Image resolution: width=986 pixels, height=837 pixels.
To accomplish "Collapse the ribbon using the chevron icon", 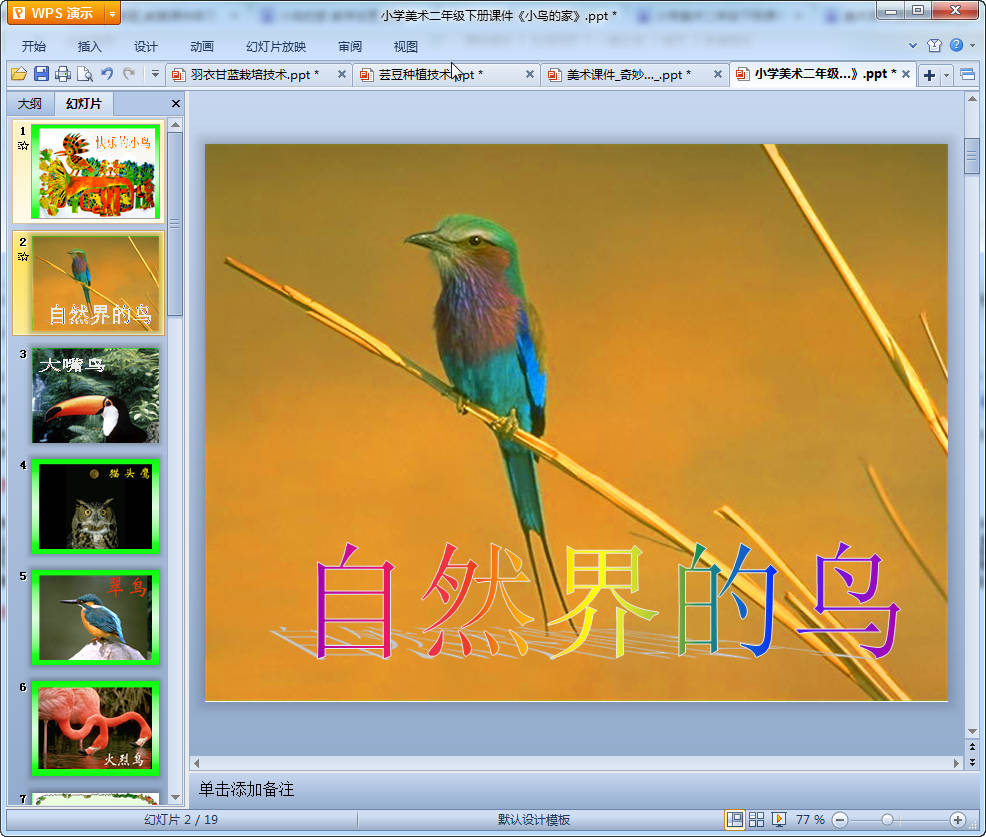I will (x=912, y=45).
